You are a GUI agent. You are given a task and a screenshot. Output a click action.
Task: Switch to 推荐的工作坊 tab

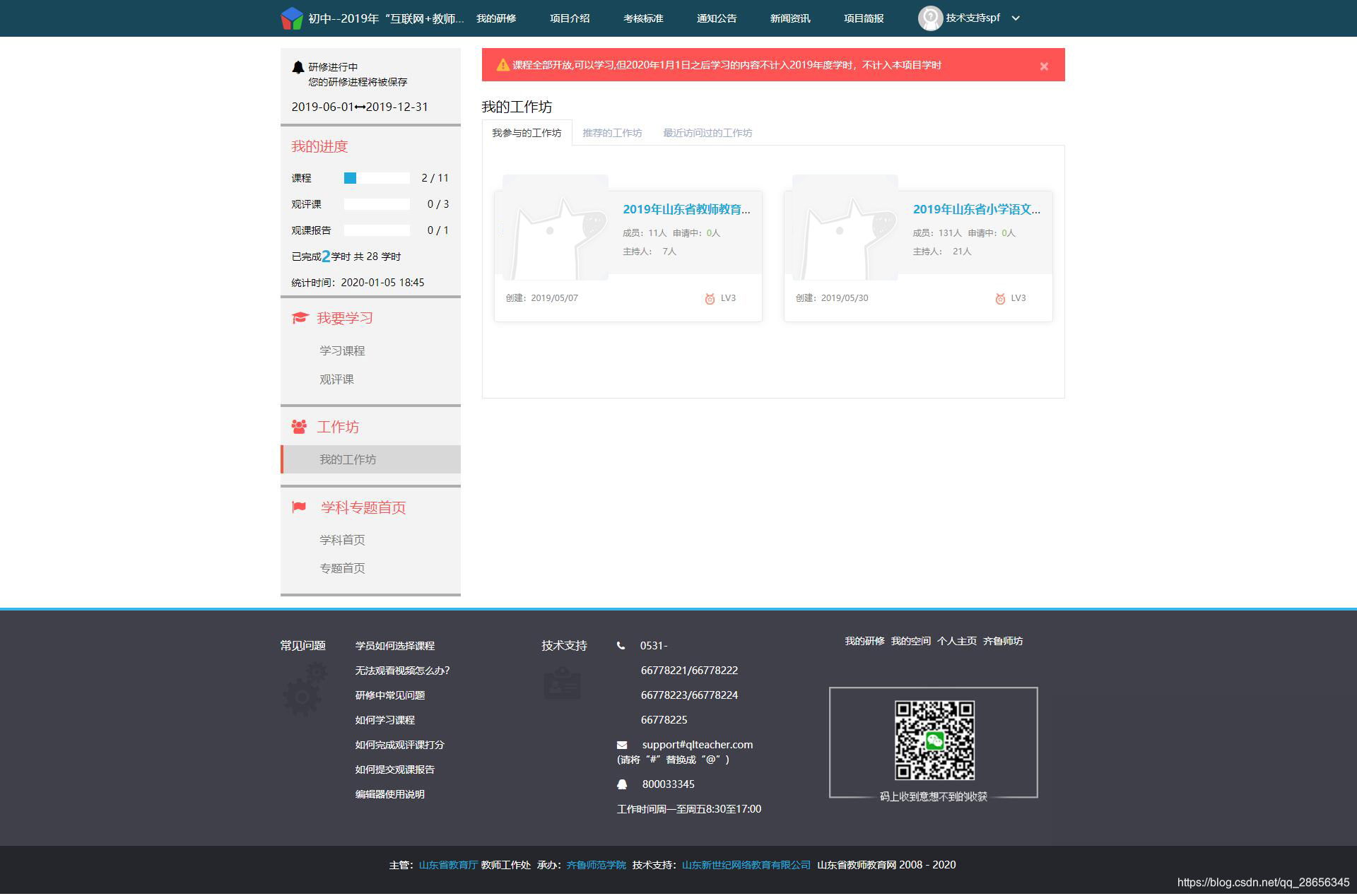pyautogui.click(x=612, y=133)
